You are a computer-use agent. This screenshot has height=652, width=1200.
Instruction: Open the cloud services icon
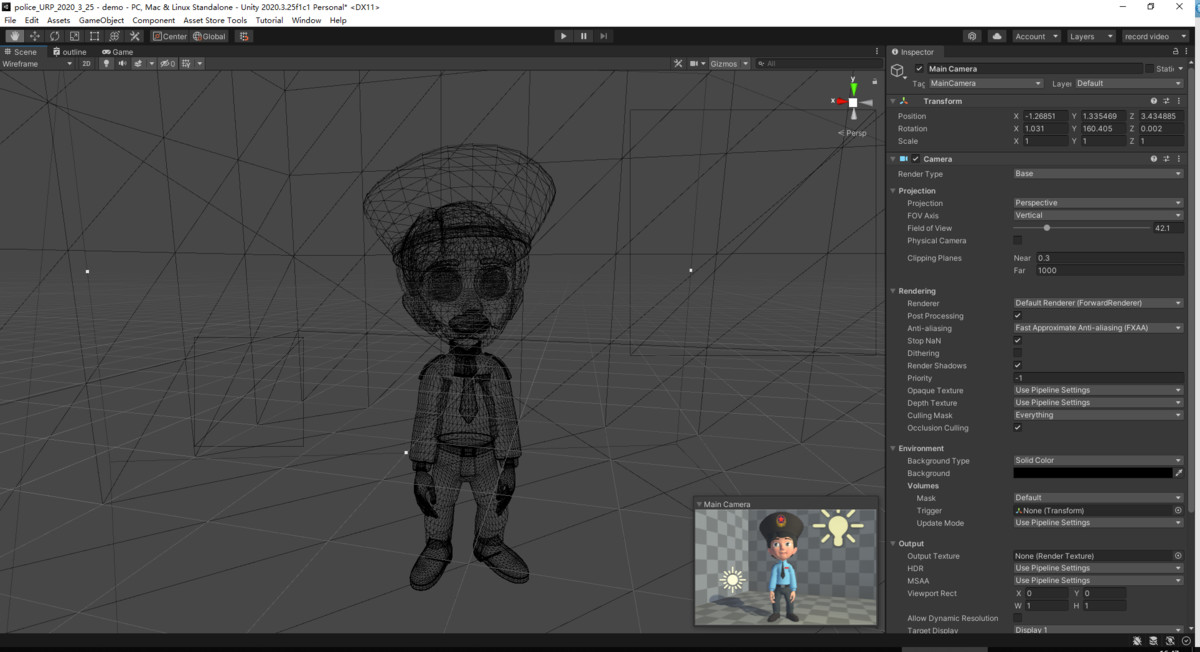(997, 36)
